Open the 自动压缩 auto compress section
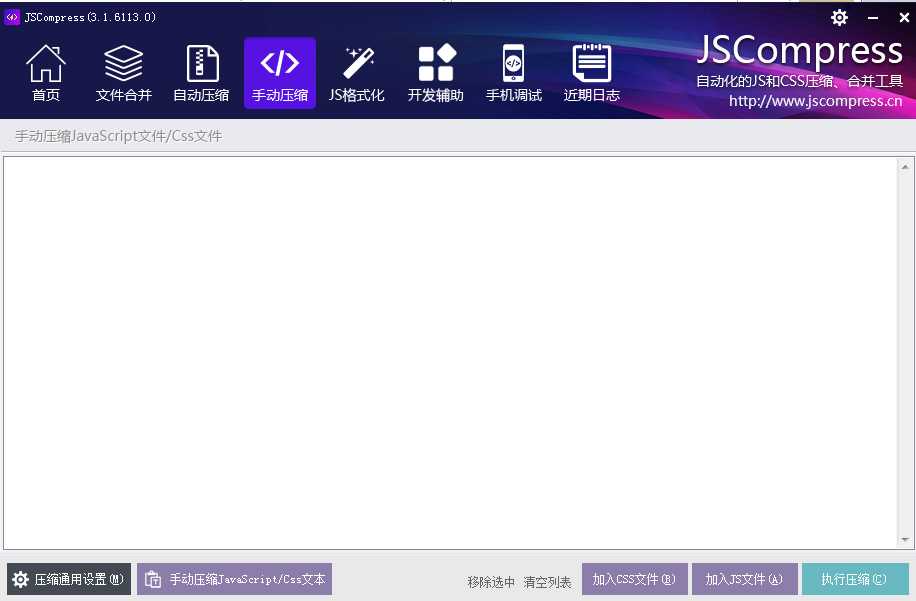 (x=202, y=73)
